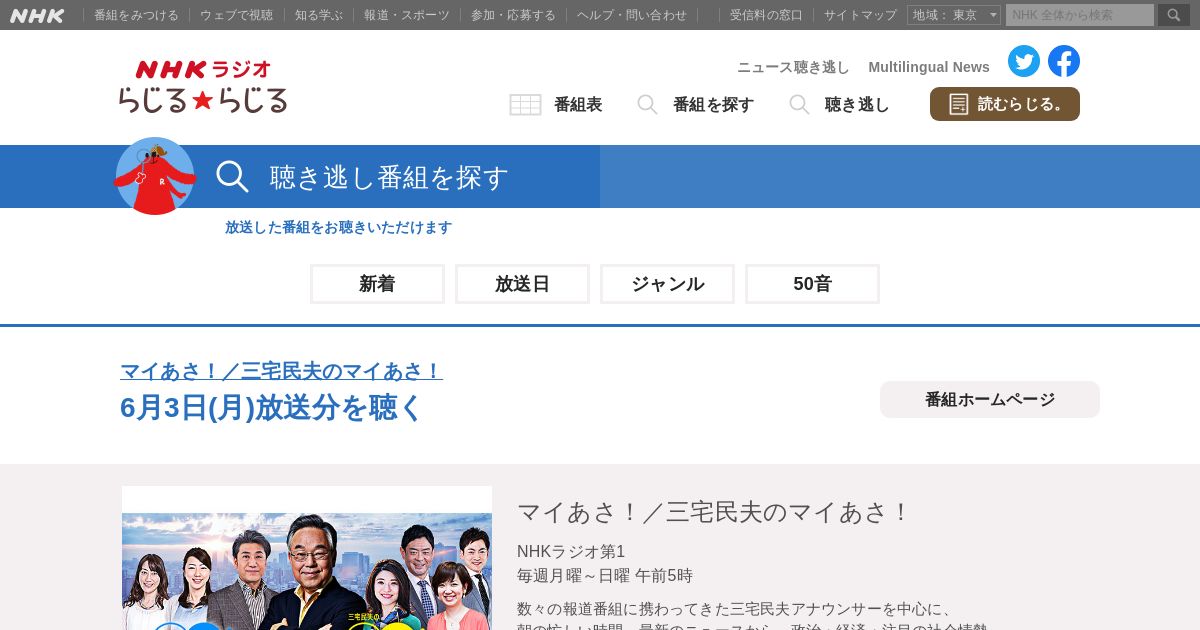The width and height of the screenshot is (1200, 630).
Task: Select the 50音 tab
Action: (x=812, y=284)
